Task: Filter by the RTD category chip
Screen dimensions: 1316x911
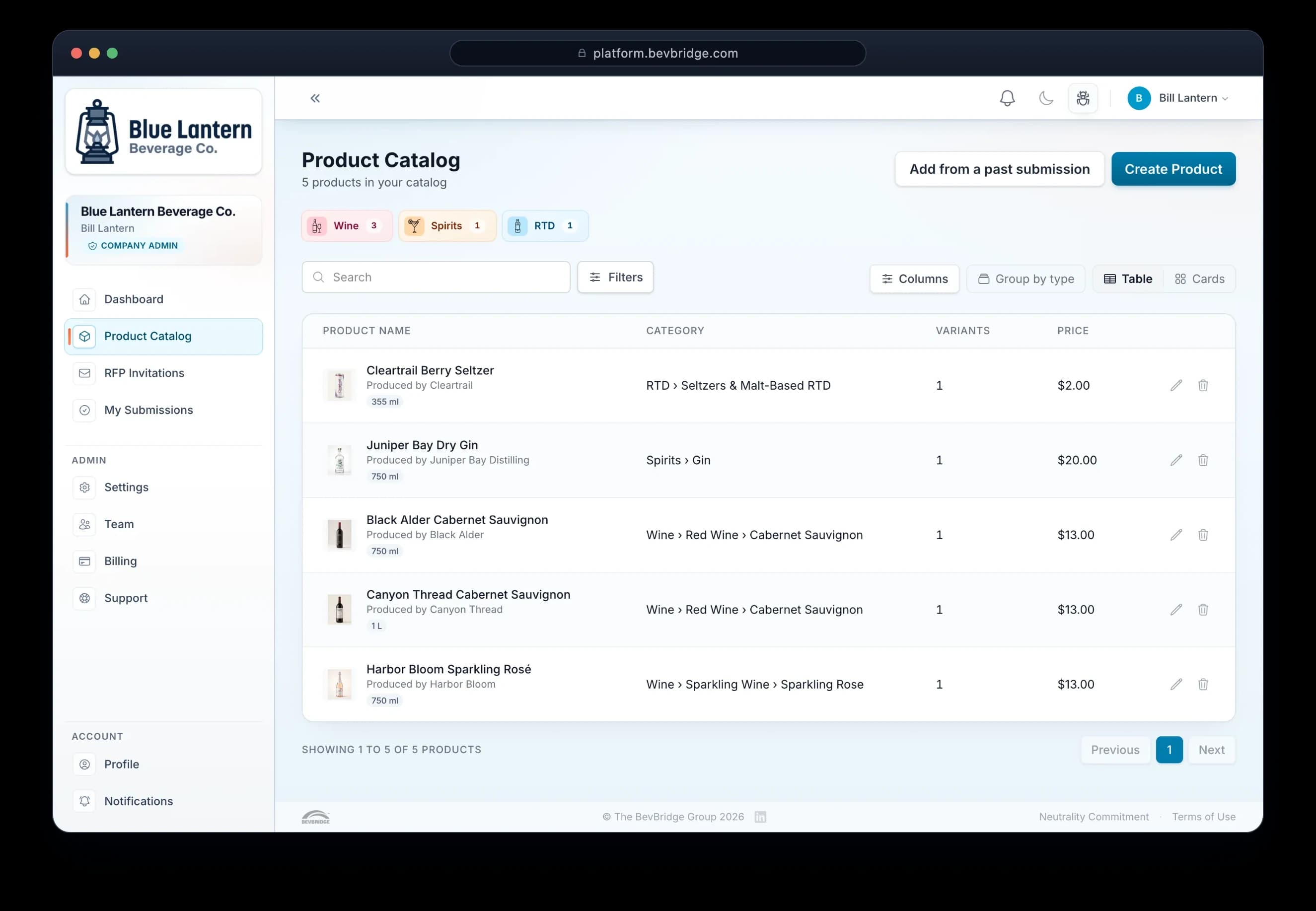Action: 545,225
